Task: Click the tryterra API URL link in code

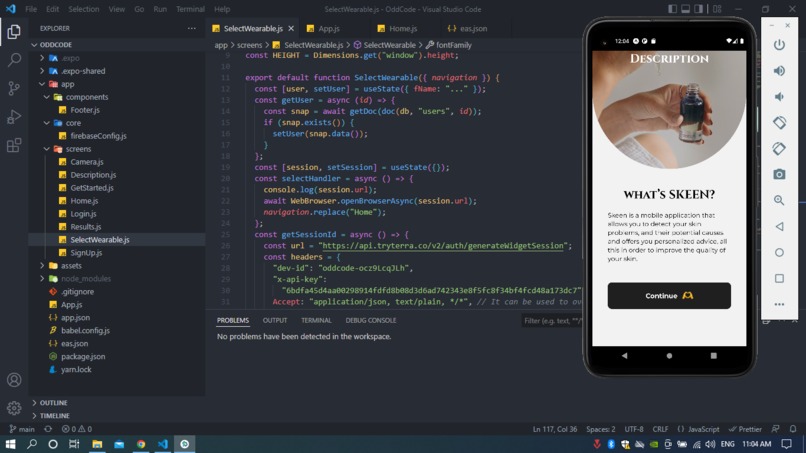Action: tap(443, 246)
